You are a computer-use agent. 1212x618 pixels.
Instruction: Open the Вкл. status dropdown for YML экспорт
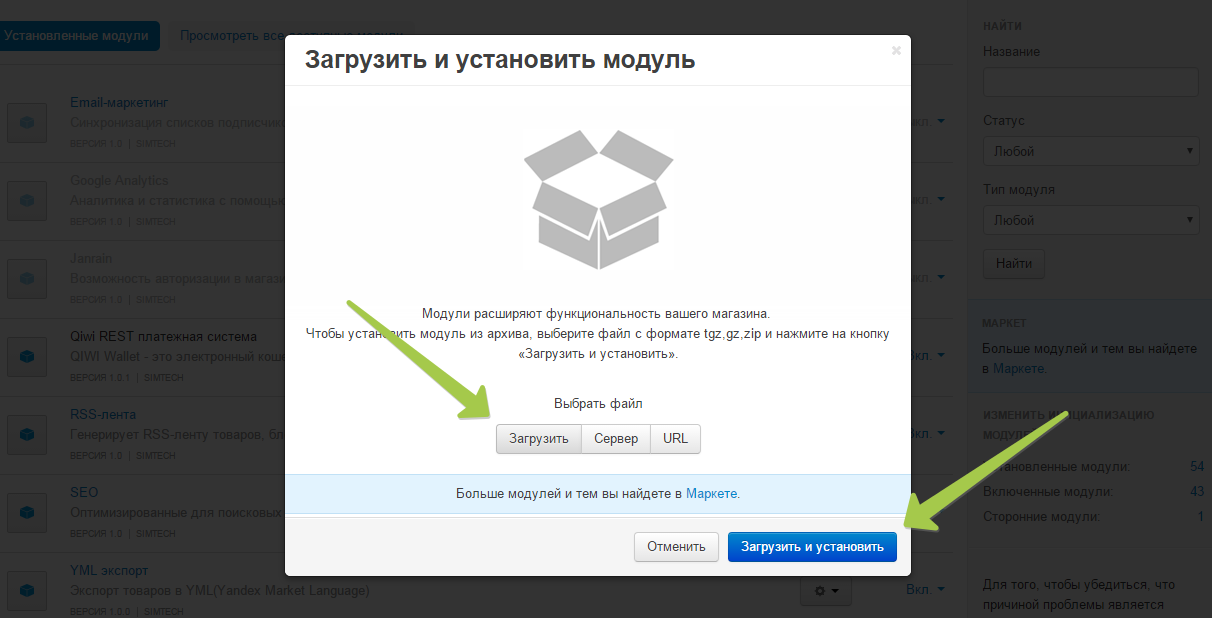click(925, 590)
